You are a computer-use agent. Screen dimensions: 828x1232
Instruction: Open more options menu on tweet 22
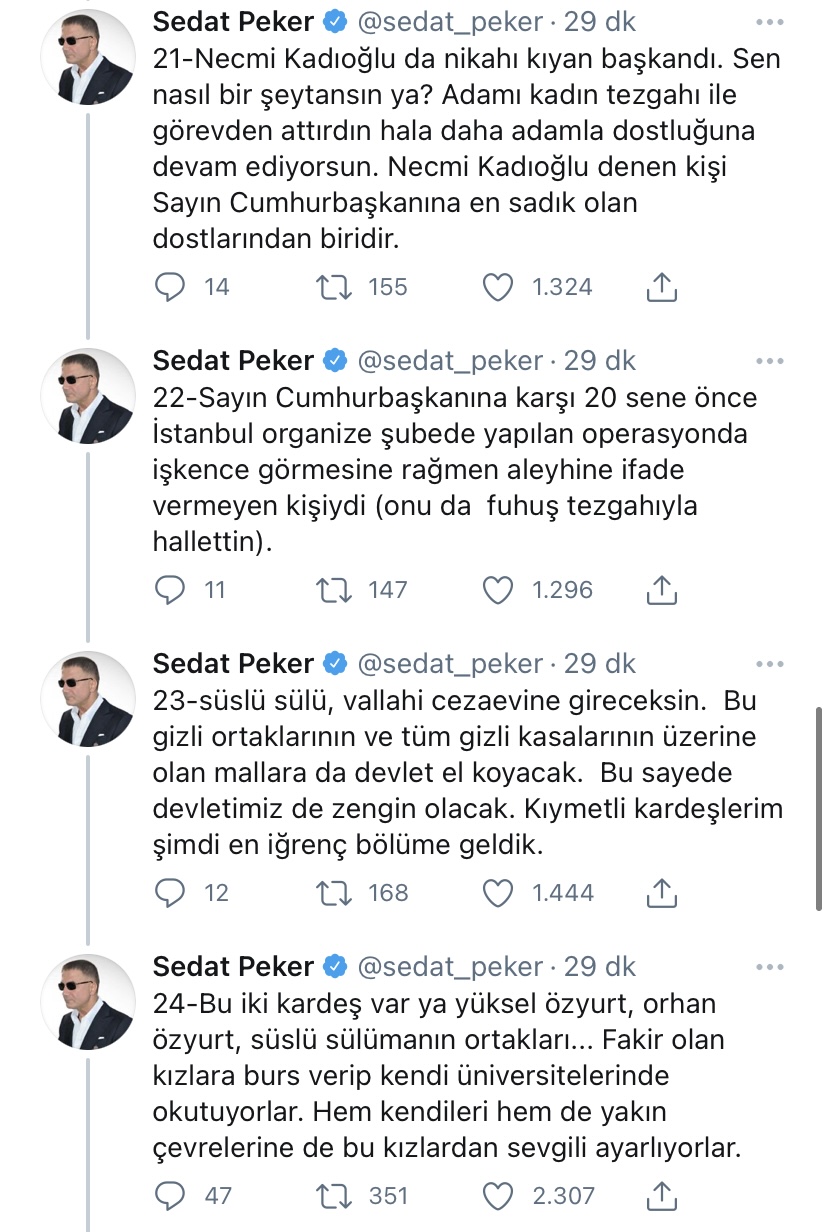(768, 361)
